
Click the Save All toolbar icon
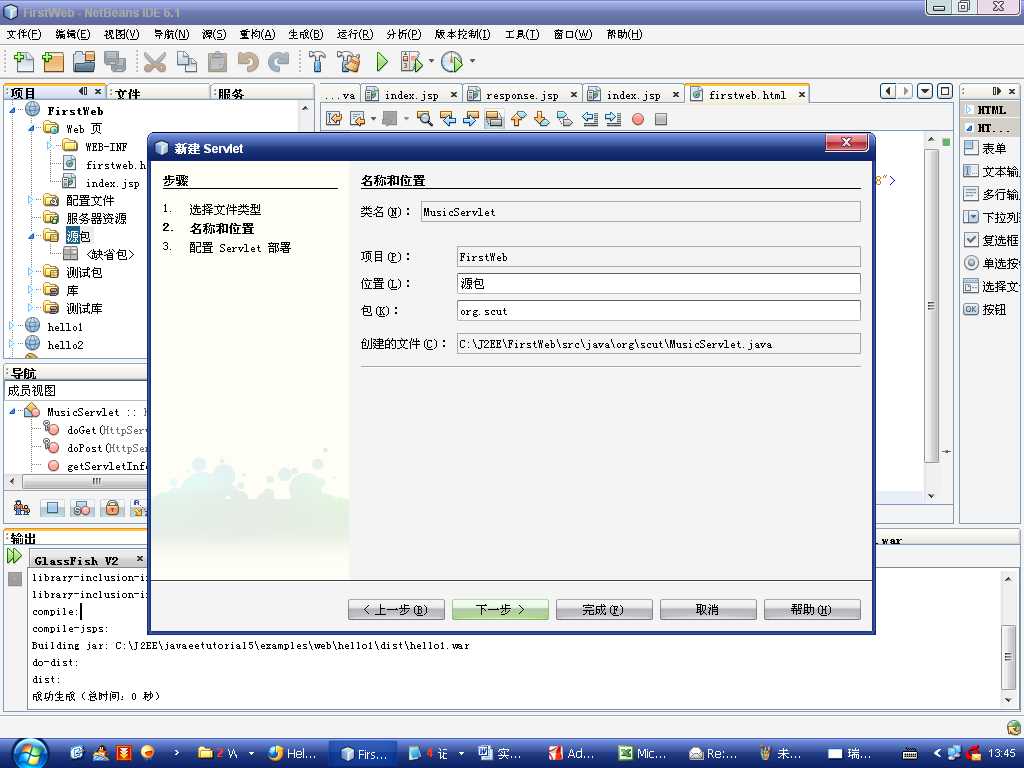(x=115, y=61)
